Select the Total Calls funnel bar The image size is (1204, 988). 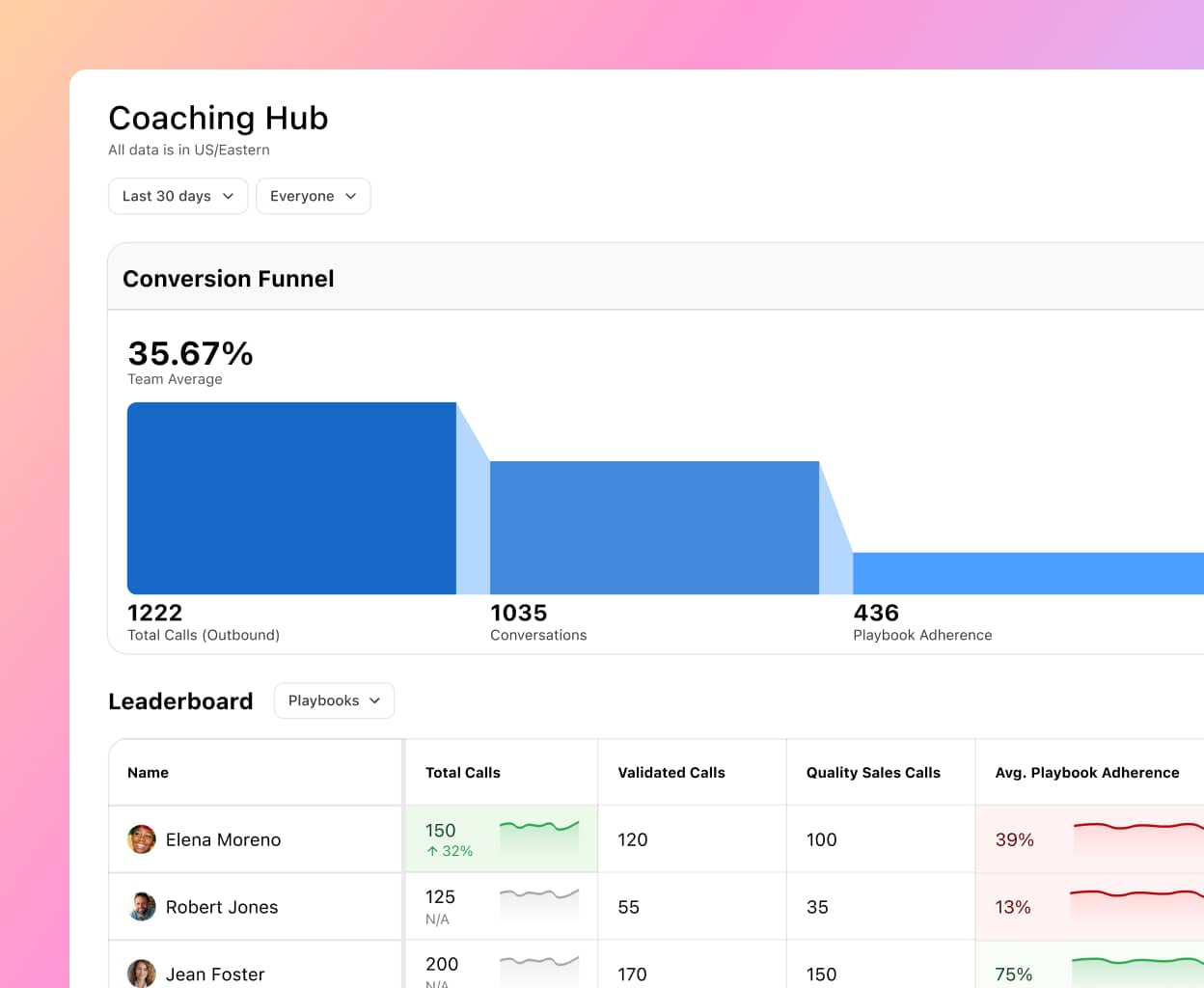click(x=291, y=498)
